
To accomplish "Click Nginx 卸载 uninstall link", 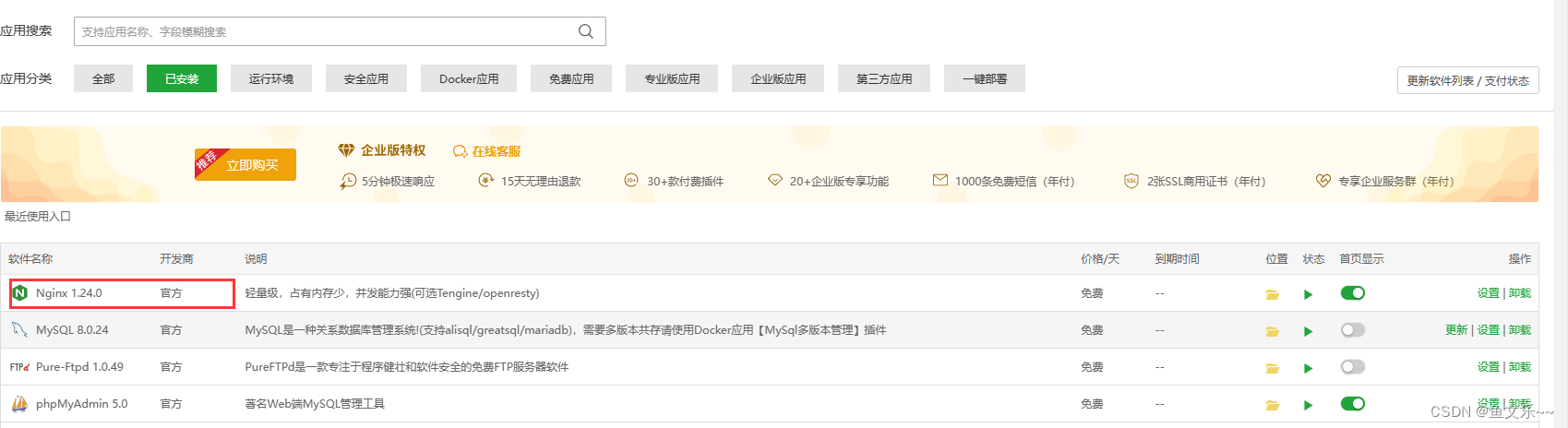I will 1520,293.
